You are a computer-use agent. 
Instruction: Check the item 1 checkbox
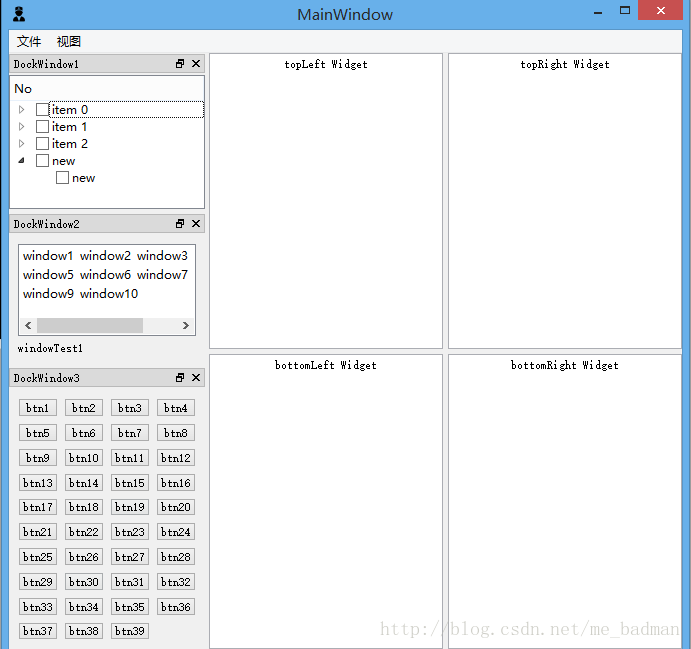(x=42, y=126)
